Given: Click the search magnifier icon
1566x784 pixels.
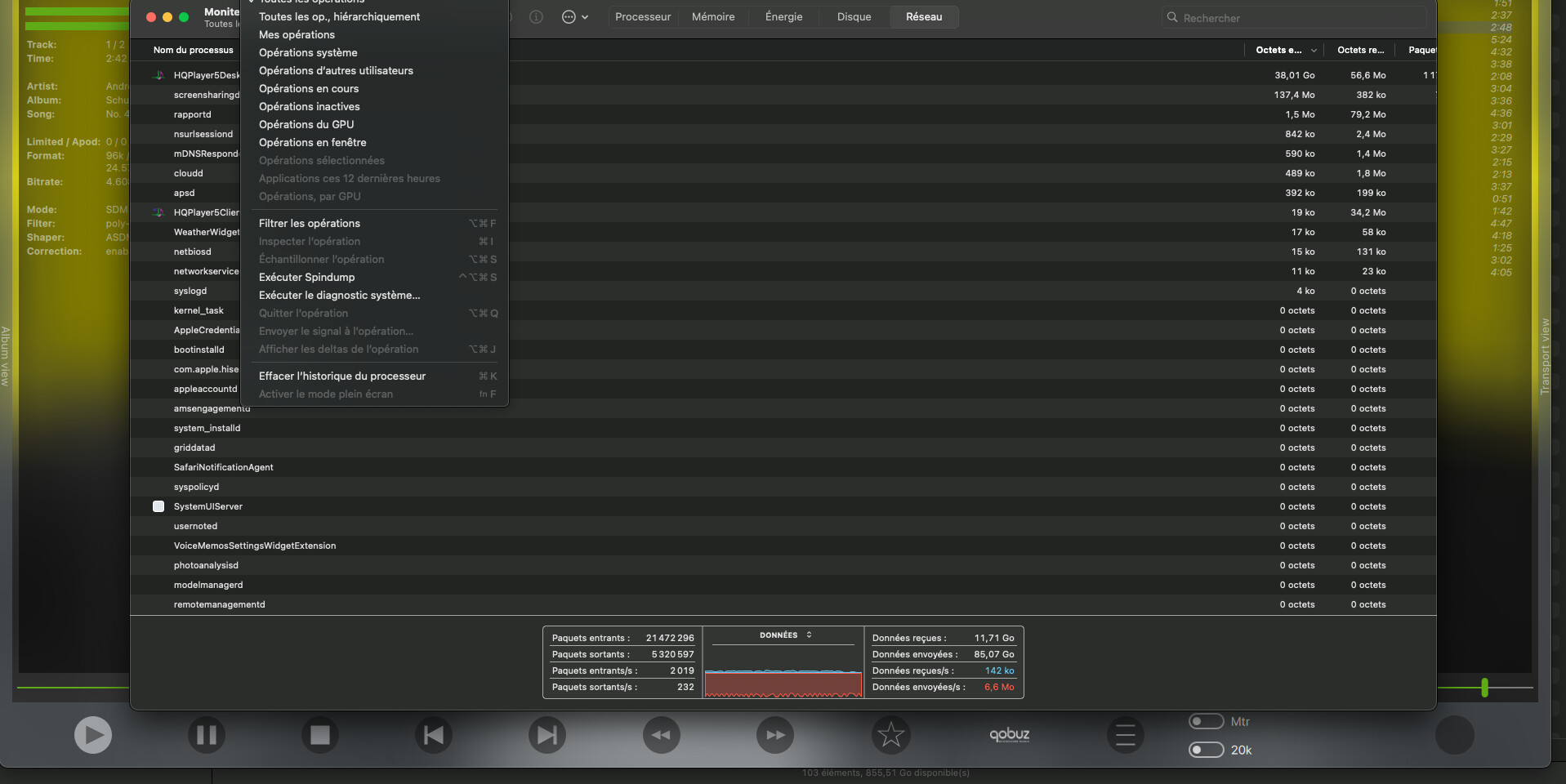Looking at the screenshot, I should click(1172, 17).
